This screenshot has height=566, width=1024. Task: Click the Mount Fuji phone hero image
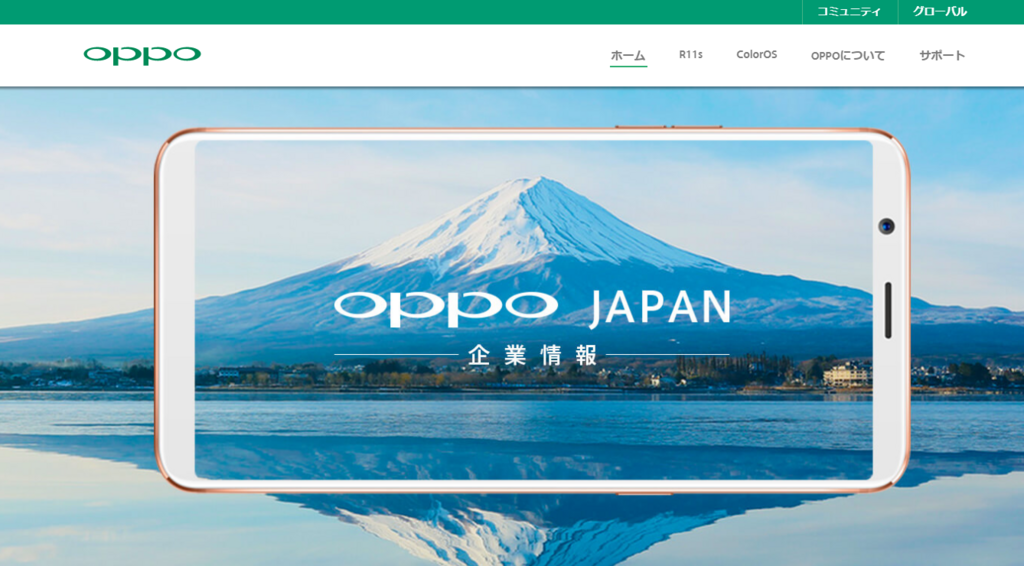pyautogui.click(x=532, y=310)
